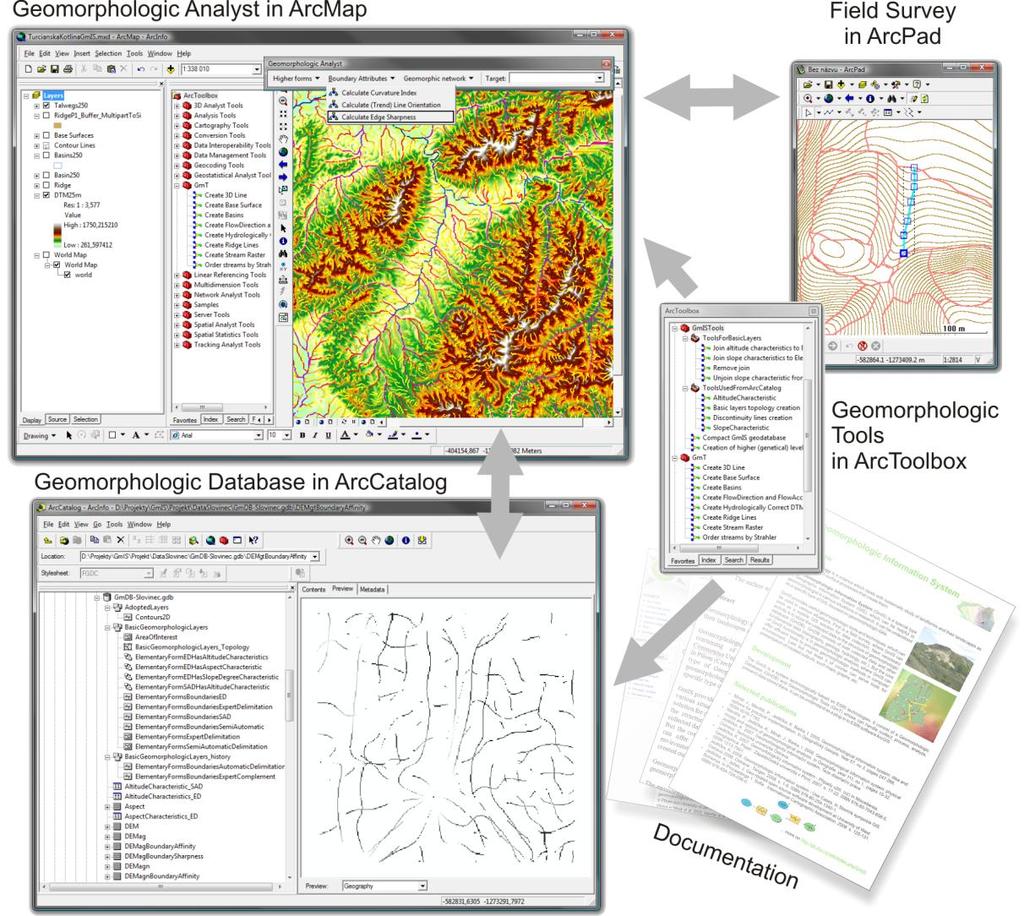This screenshot has height=916, width=1024.
Task: Click Add Layer plus icon in ArcPad
Action: [x=841, y=84]
